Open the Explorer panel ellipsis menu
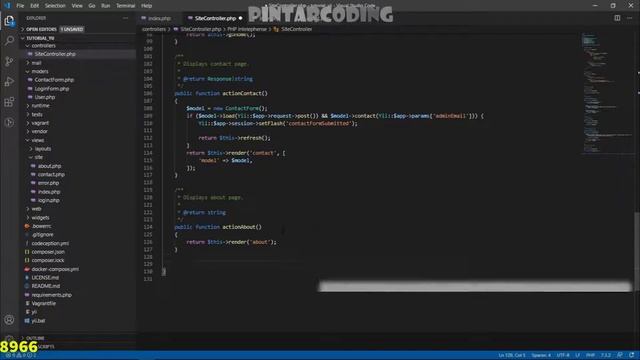This screenshot has width=640, height=360. tap(125, 18)
